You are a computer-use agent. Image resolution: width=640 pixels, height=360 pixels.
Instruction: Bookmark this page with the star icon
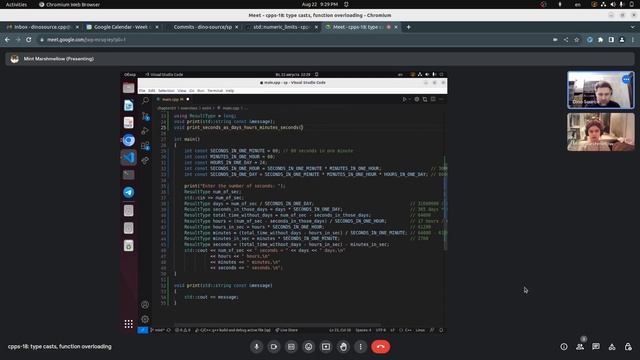pyautogui.click(x=576, y=40)
